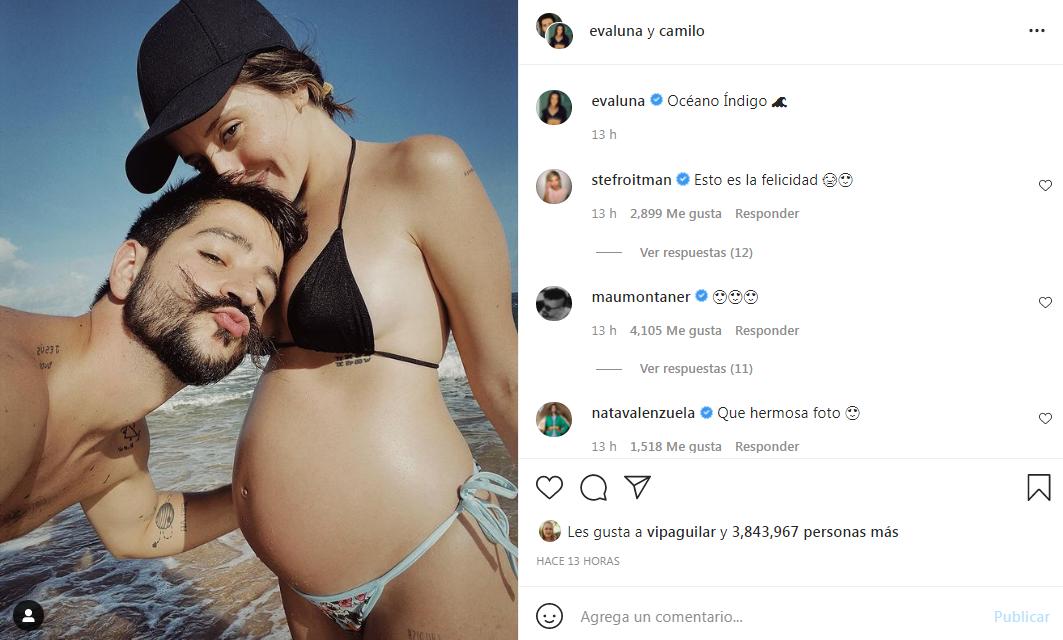Screen dimensions: 1063x640
Task: Reply to maumontaner via Responder
Action: click(x=767, y=331)
